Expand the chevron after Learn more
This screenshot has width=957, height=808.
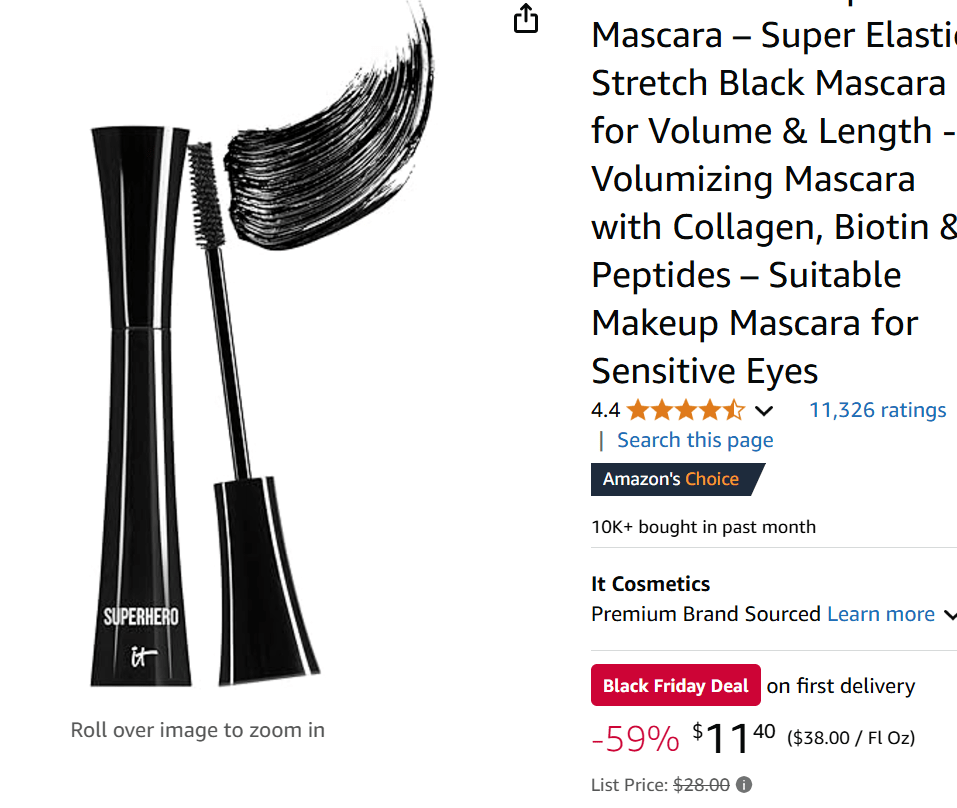(x=949, y=615)
